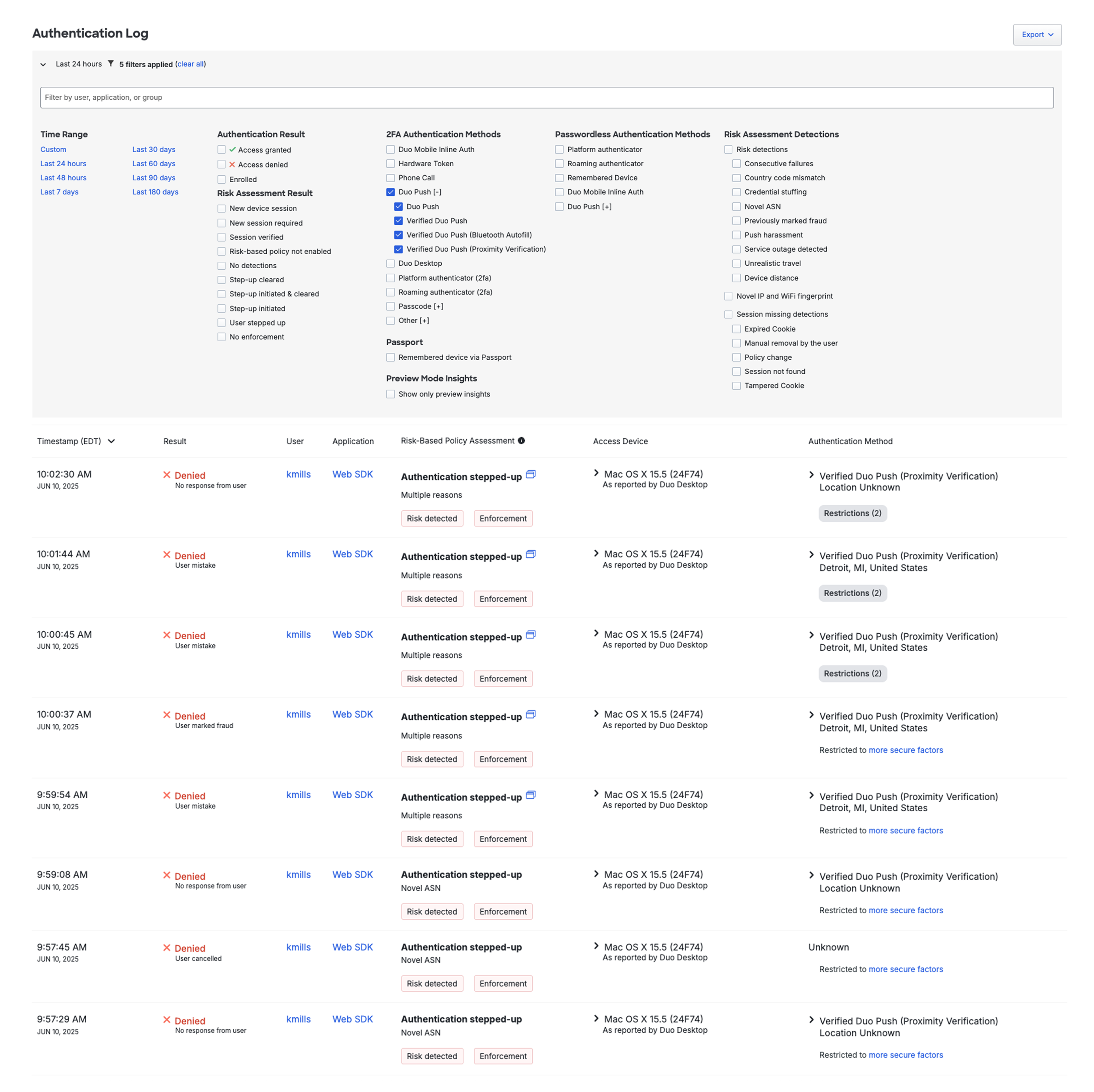This screenshot has height=1092, width=1094.
Task: Choose the Last 30 days range
Action: tap(154, 150)
